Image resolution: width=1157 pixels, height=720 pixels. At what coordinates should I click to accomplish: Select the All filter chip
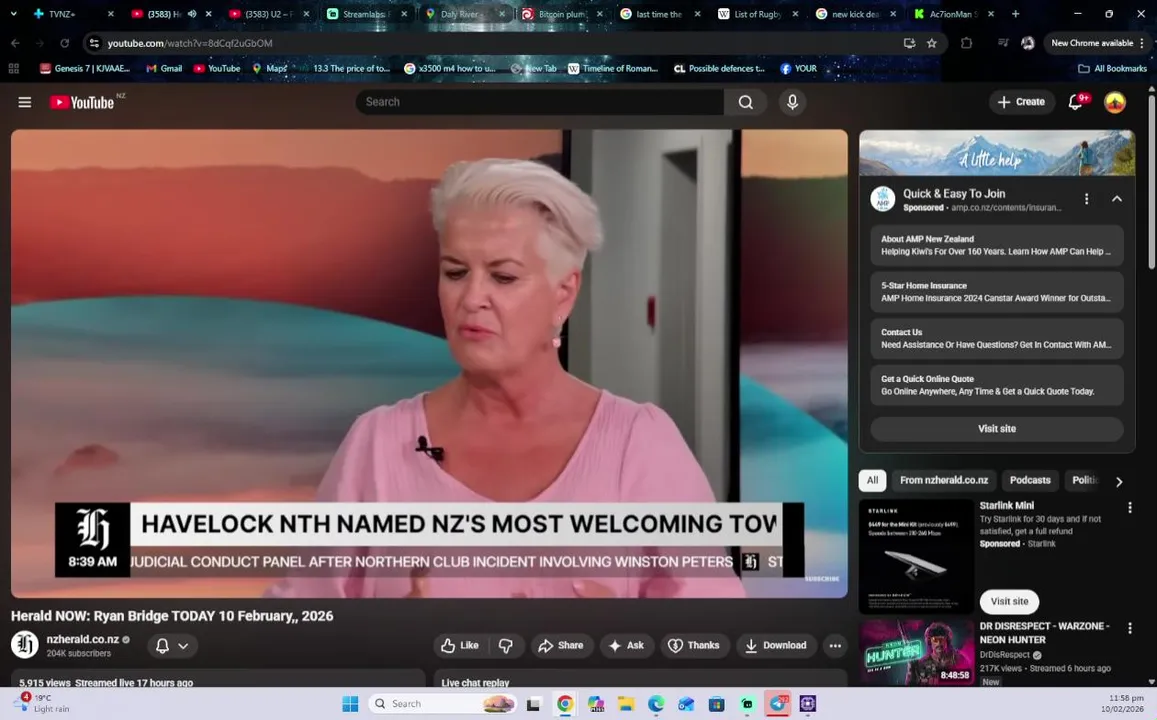pos(872,480)
